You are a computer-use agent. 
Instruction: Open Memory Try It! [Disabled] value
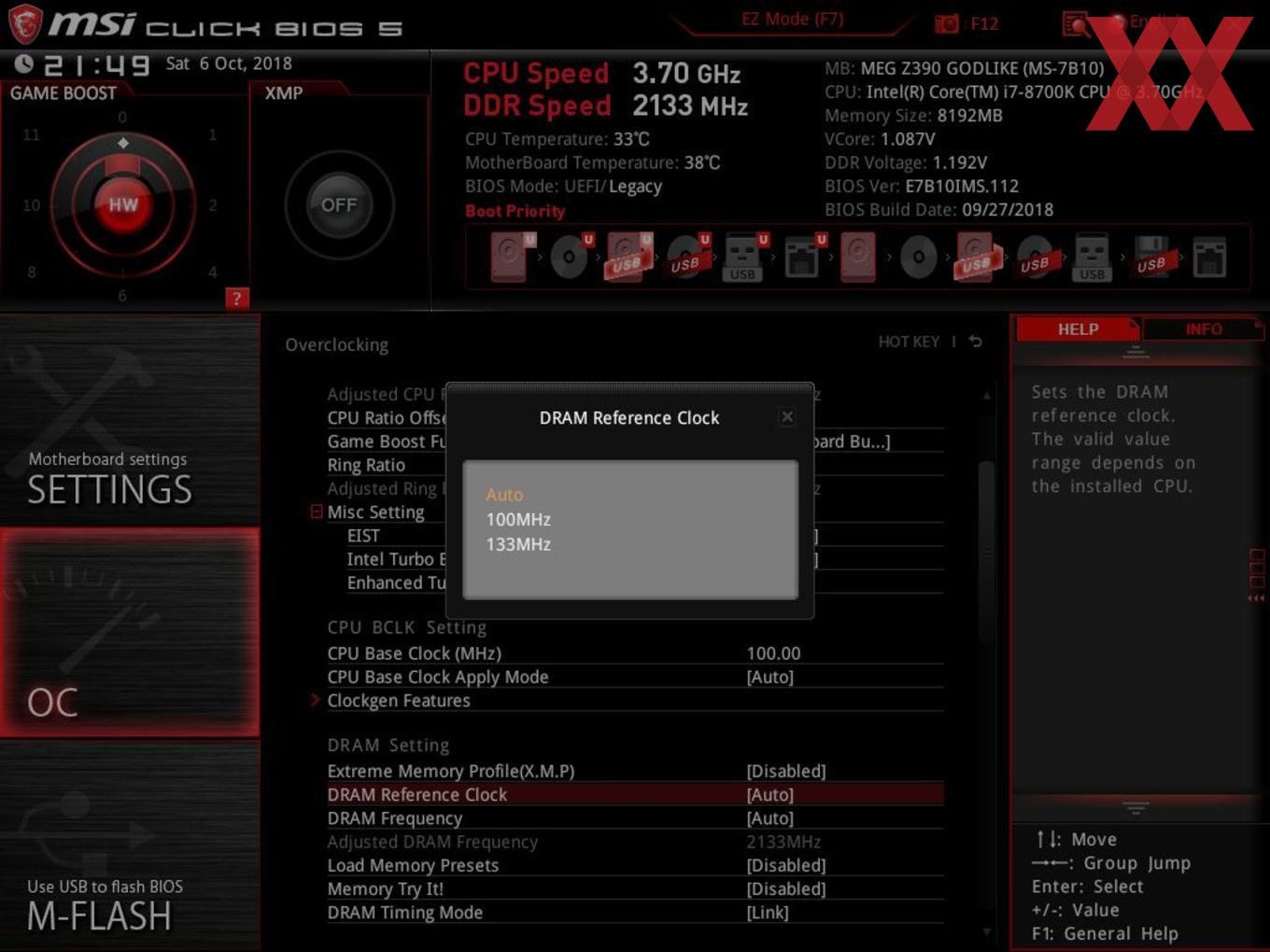[786, 889]
